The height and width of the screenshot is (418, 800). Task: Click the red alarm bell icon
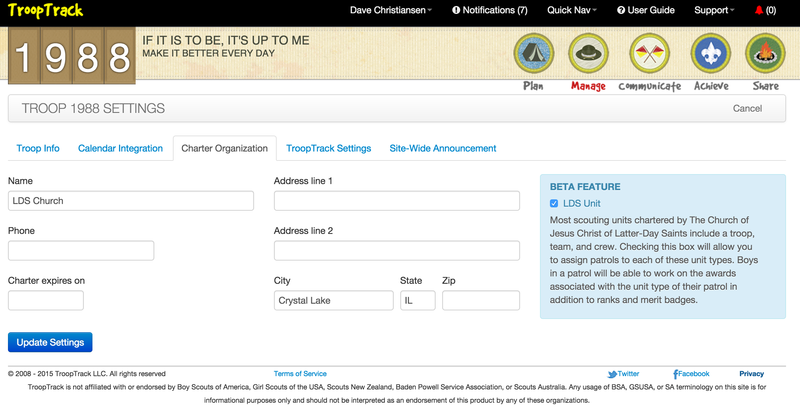point(759,10)
